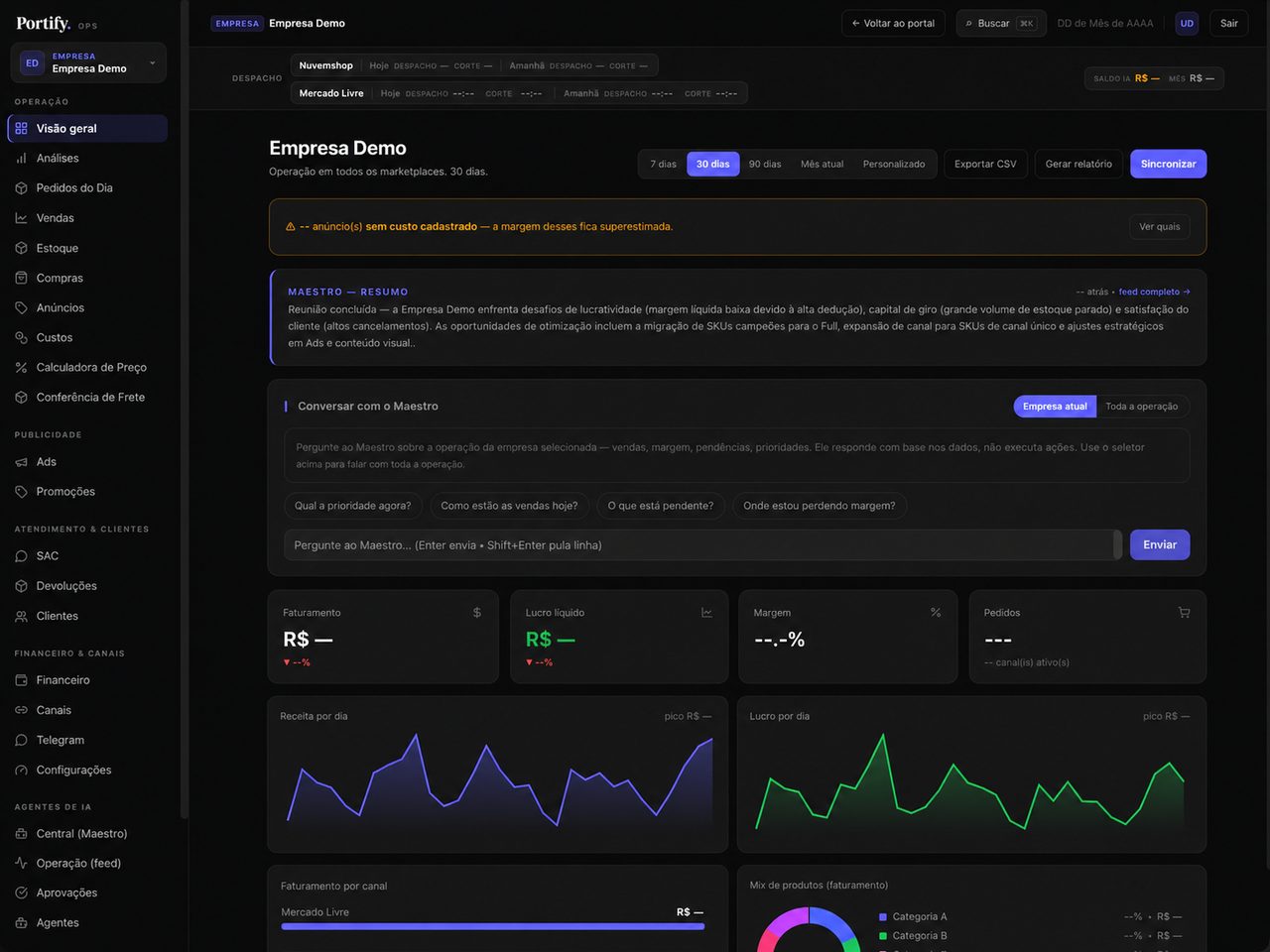Click suggestion 'Onde estou perdendo margem?'
Screen dimensions: 1270x952
820,506
